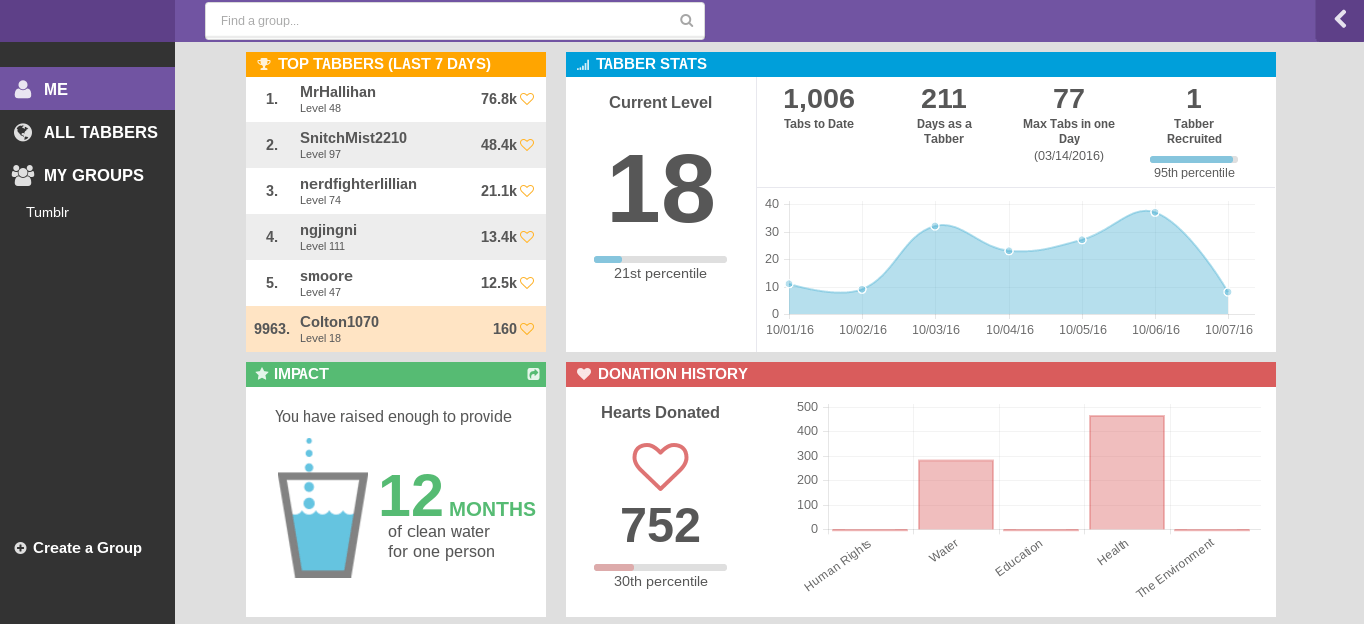Screen dimensions: 1364x624
Task: Open the MY GROUPS sidebar section
Action: click(x=93, y=175)
